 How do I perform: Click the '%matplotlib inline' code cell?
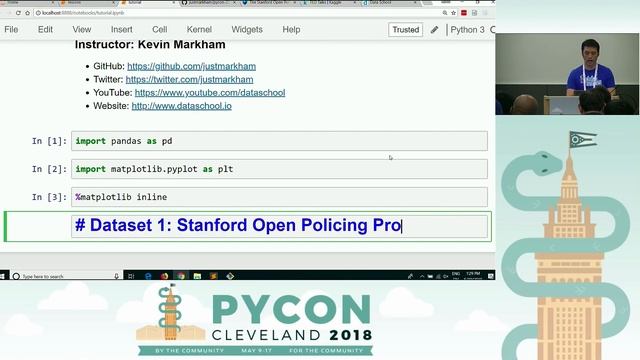click(279, 197)
